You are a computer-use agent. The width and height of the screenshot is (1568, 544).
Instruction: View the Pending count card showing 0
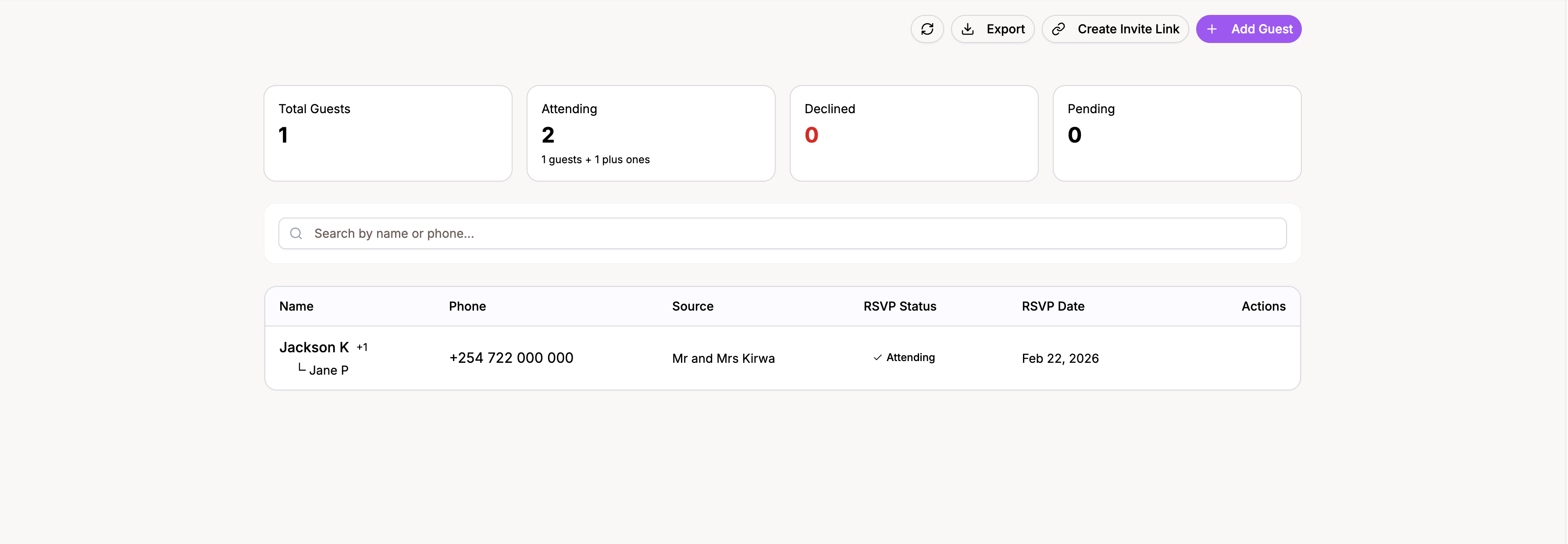[1176, 133]
